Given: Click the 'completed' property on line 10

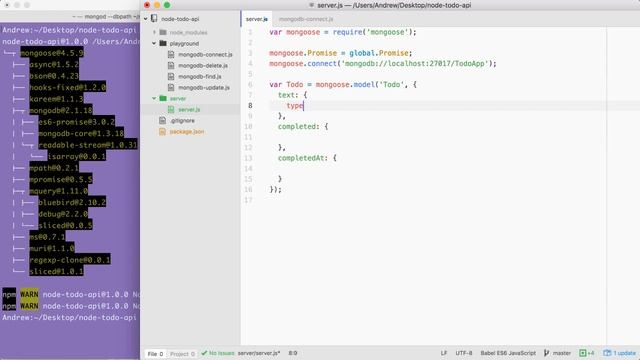Looking at the screenshot, I should point(297,127).
